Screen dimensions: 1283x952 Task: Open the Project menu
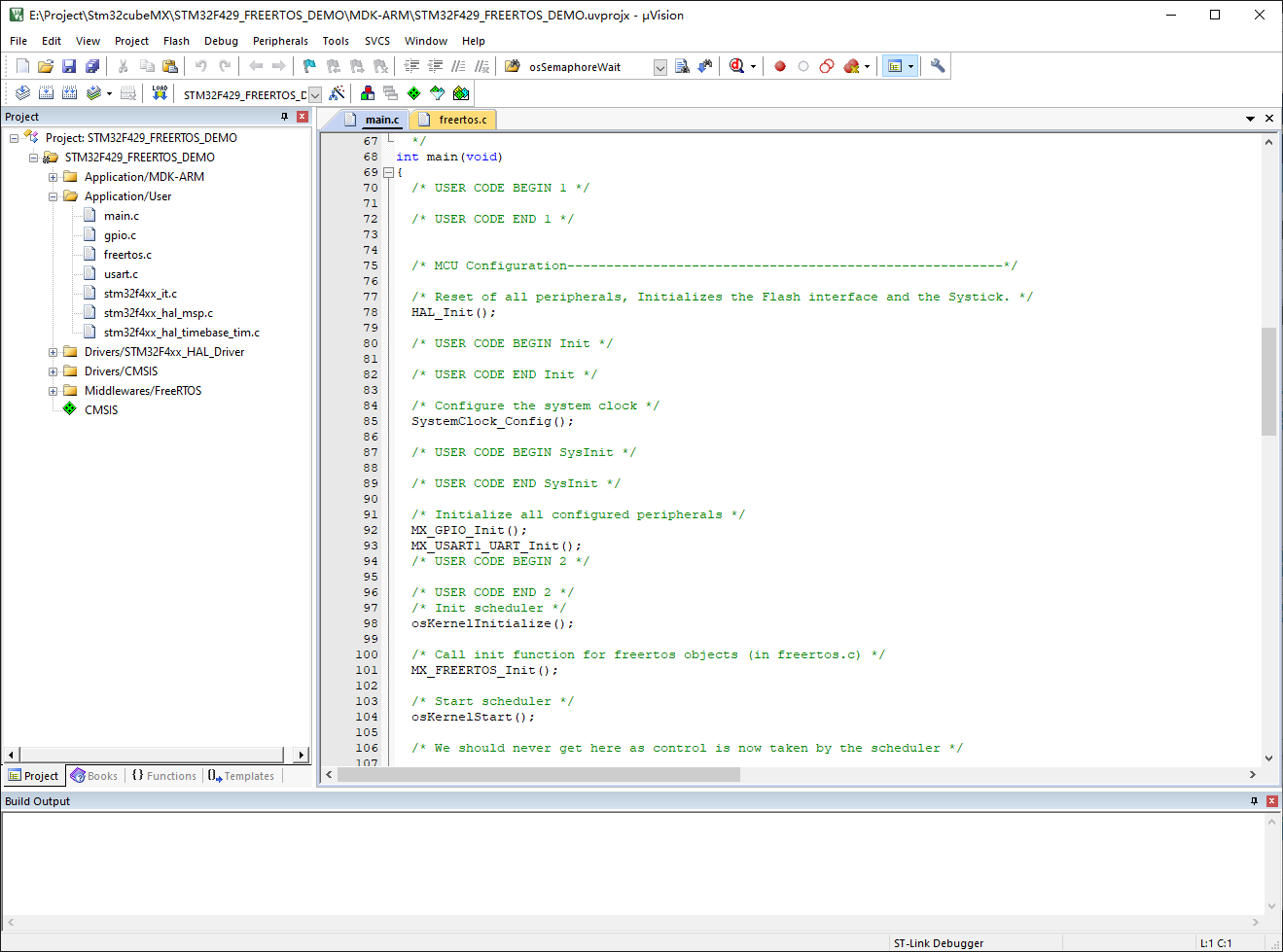click(131, 41)
